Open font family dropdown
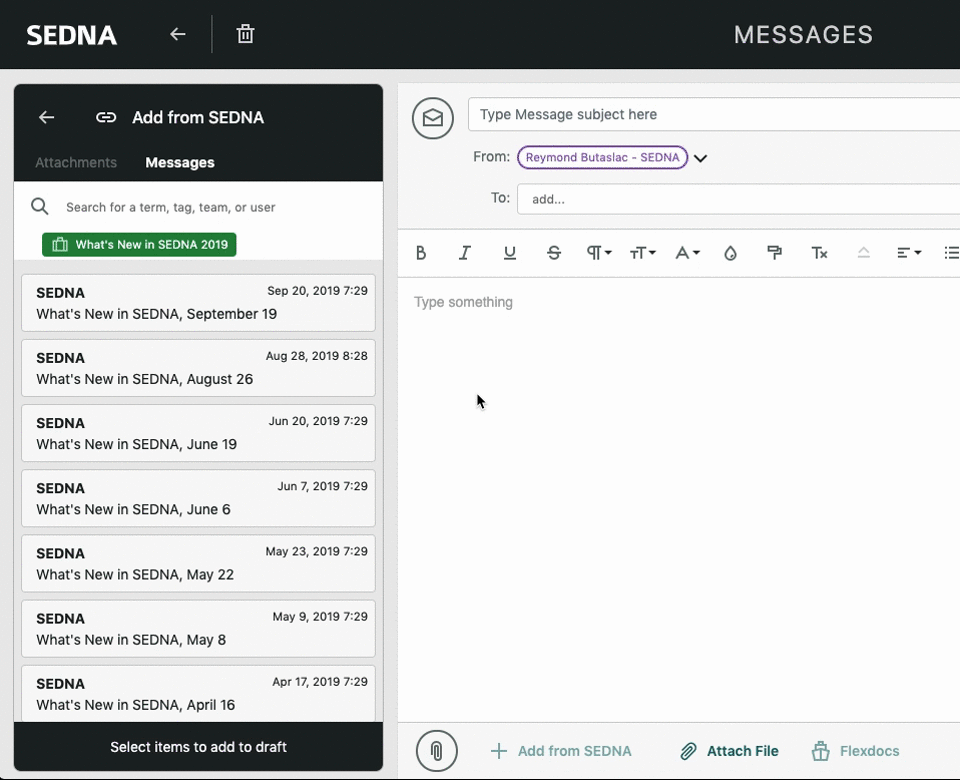This screenshot has width=960, height=780. pyautogui.click(x=687, y=253)
